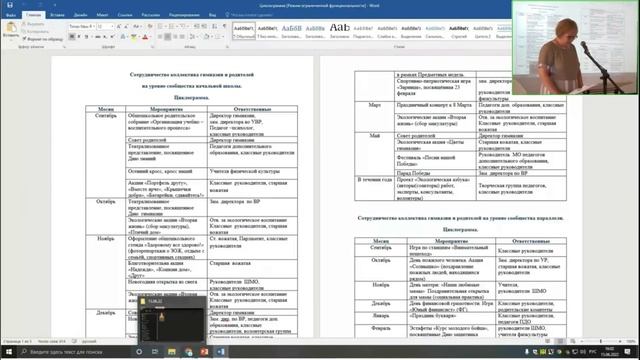The height and width of the screenshot is (360, 640).
Task: Toggle Align Right
Action: pos(175,37)
